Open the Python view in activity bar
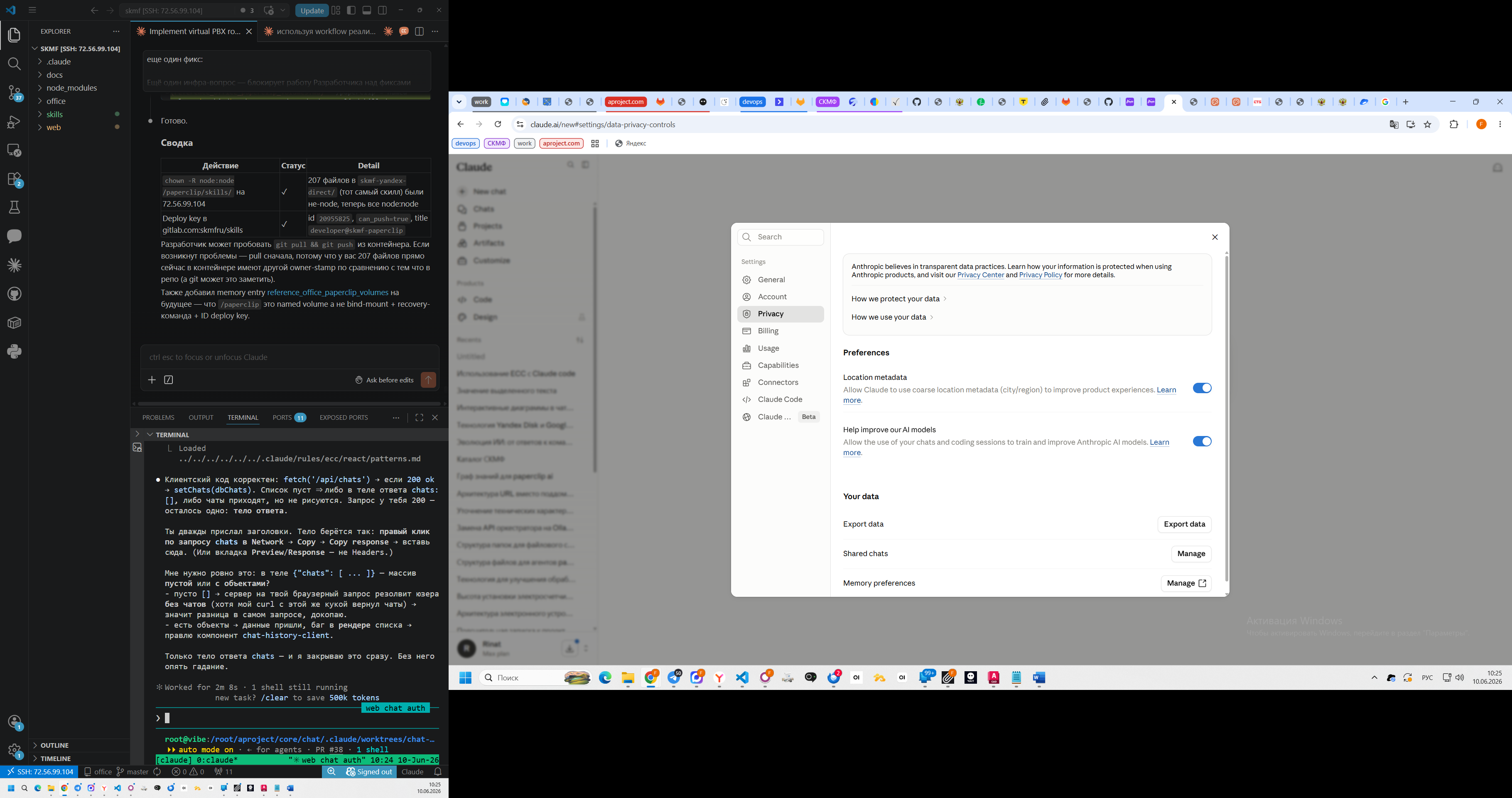Viewport: 1512px width, 798px height. pos(14,351)
